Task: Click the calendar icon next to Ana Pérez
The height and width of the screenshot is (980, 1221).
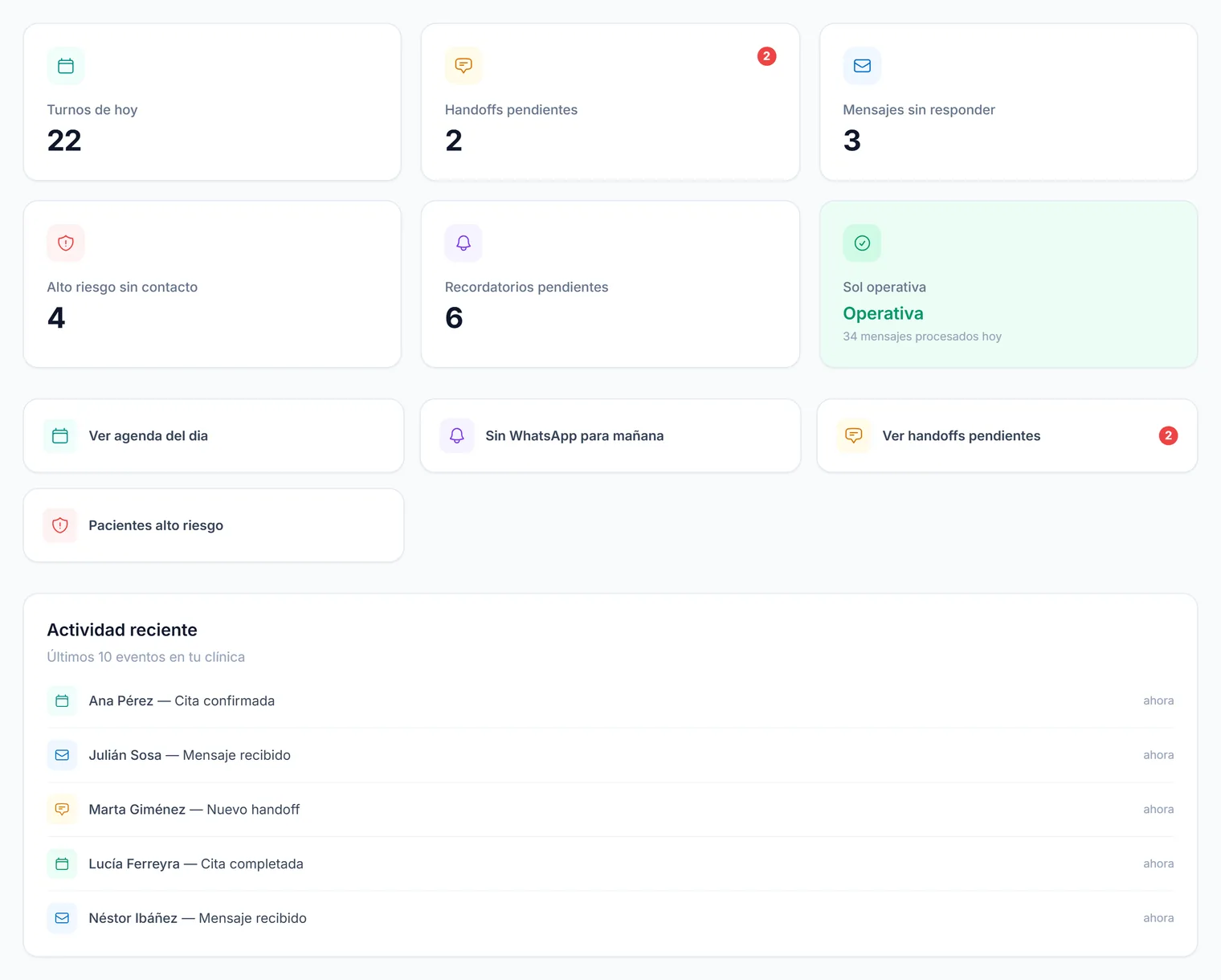Action: tap(62, 701)
